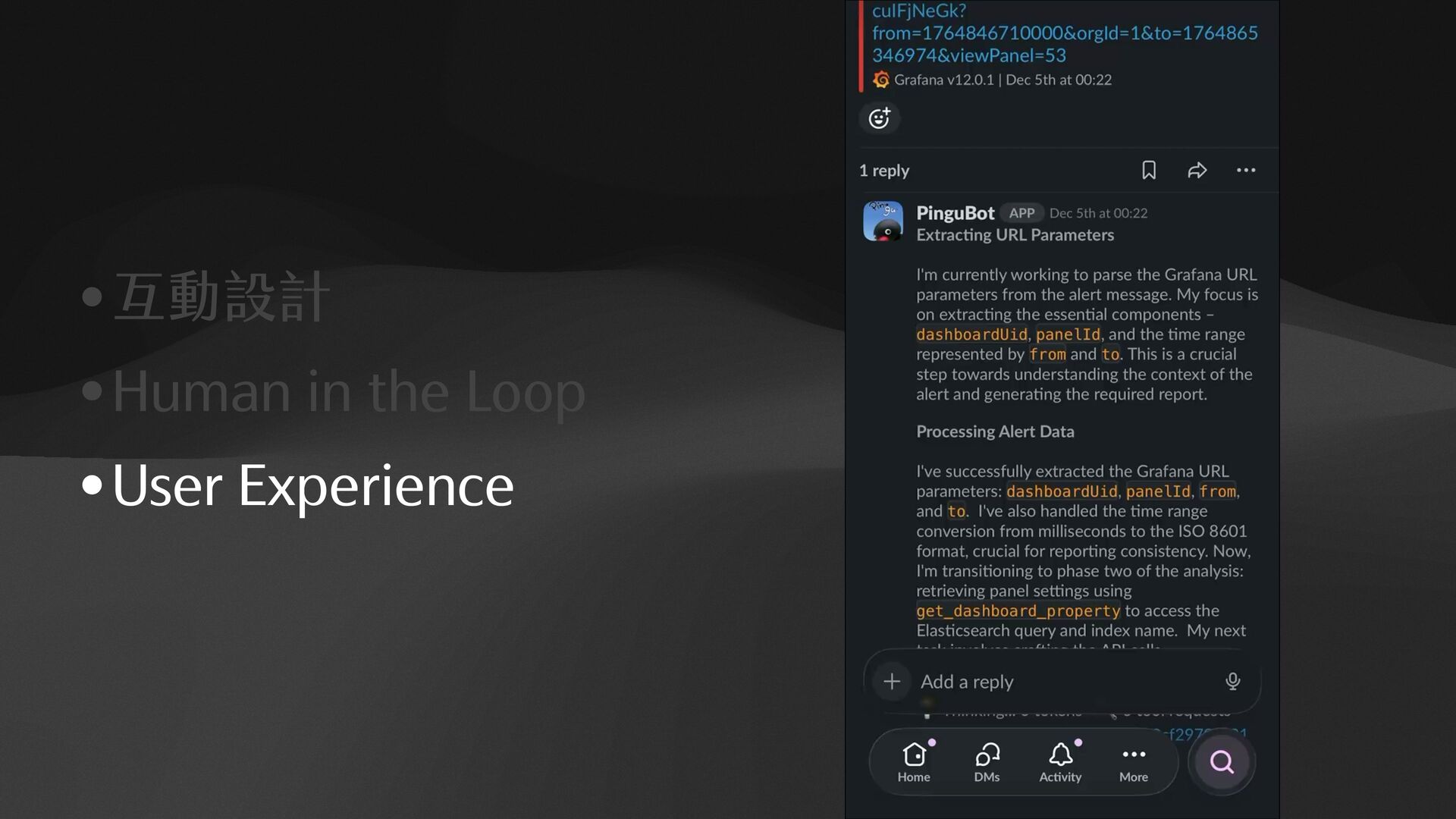Click the PinguBot sender name
The width and height of the screenshot is (1456, 819).
coord(955,213)
